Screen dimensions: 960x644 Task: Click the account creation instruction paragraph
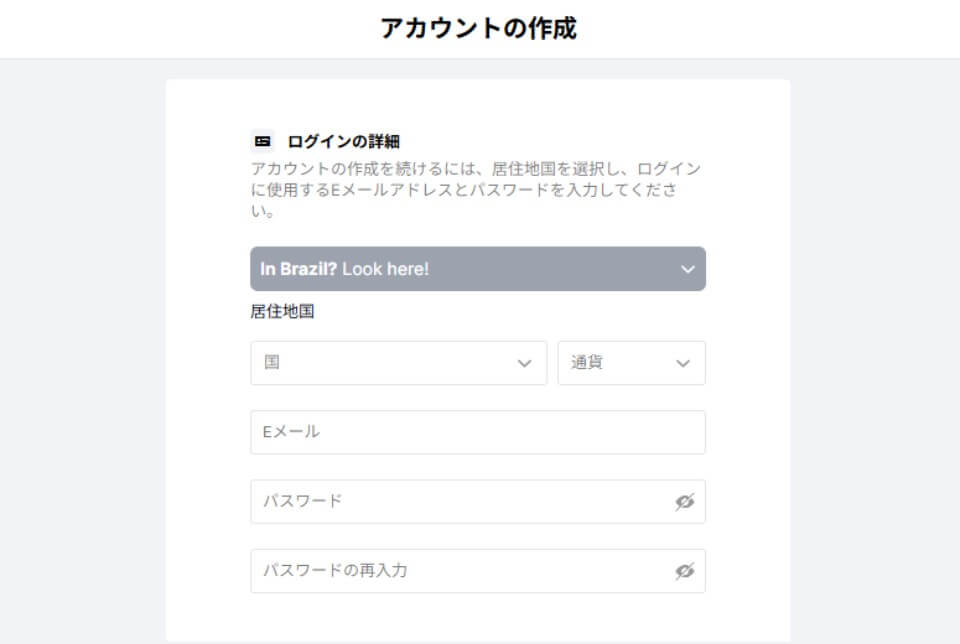tap(476, 189)
